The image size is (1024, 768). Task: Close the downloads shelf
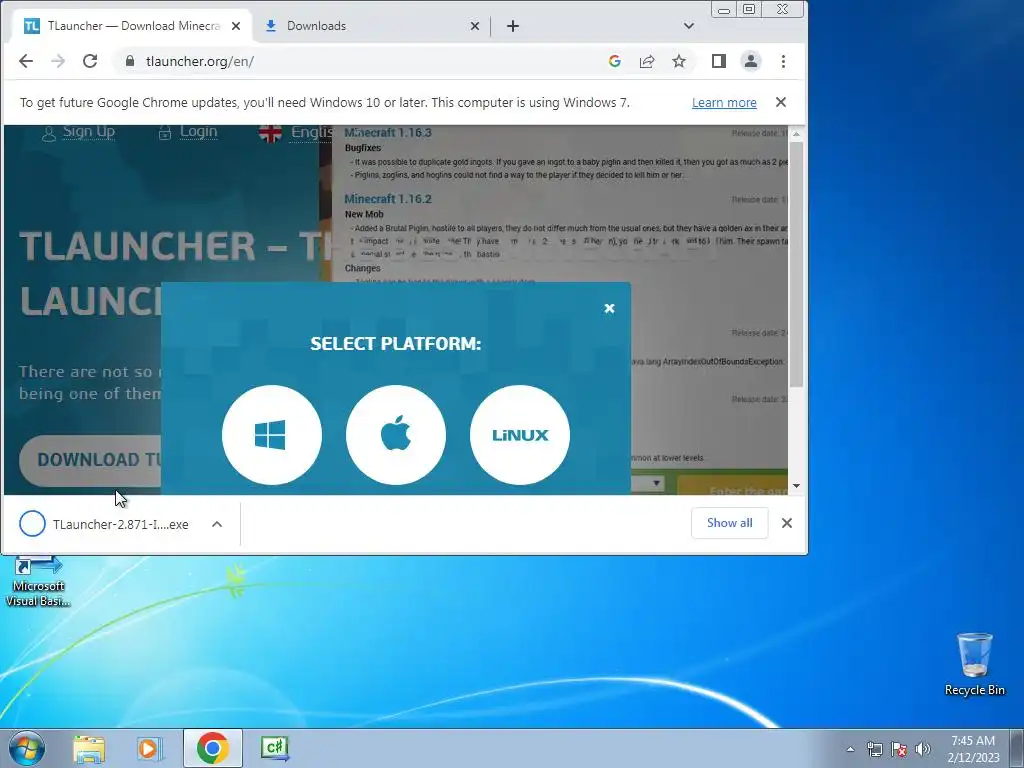[x=787, y=523]
